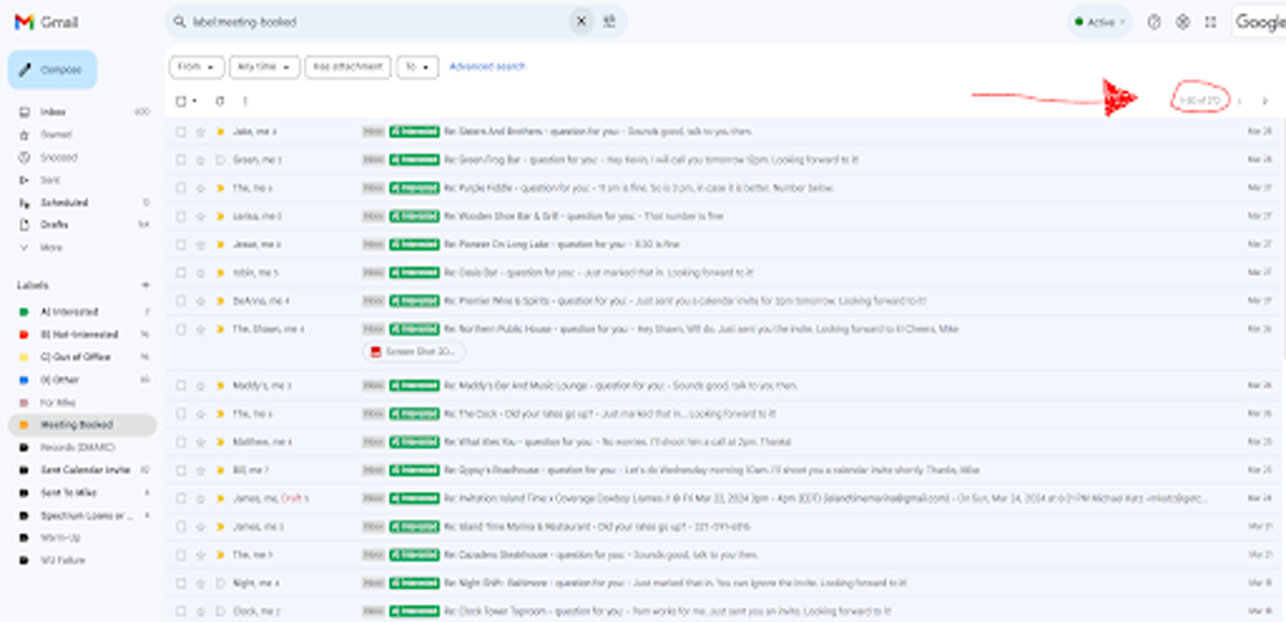The image size is (1286, 622).
Task: Expand the To filter chip
Action: coord(417,67)
